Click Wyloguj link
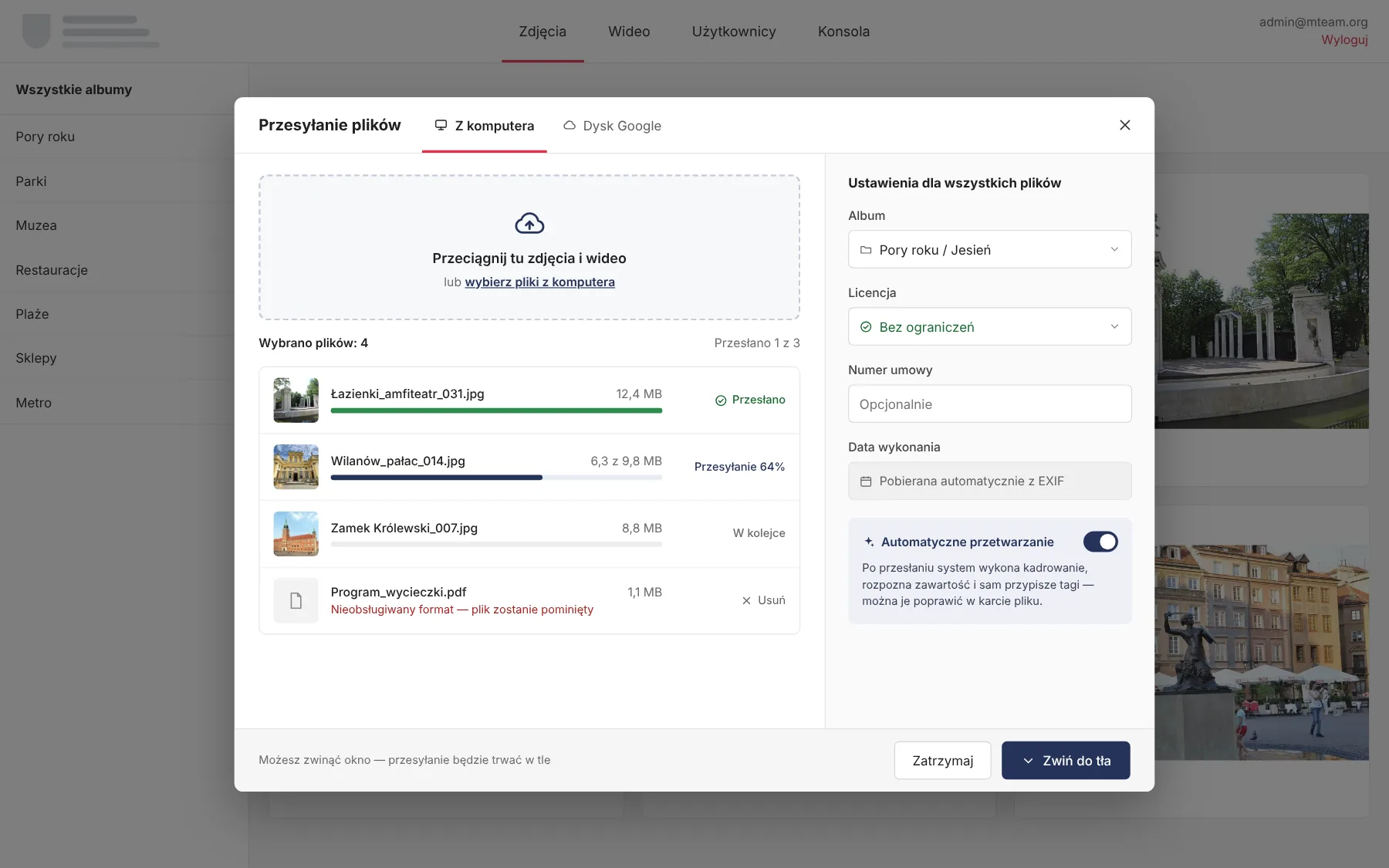Viewport: 1389px width, 868px height. (x=1344, y=39)
